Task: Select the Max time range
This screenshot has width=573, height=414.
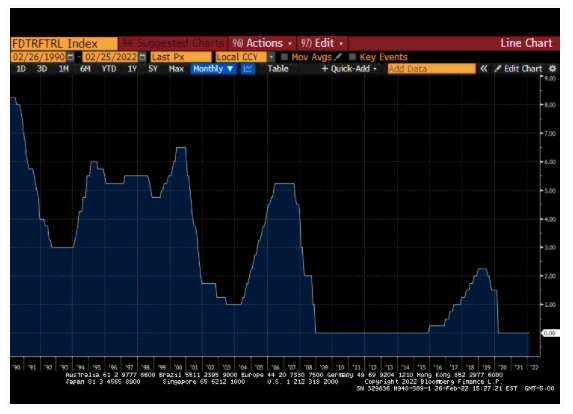Action: [176, 69]
